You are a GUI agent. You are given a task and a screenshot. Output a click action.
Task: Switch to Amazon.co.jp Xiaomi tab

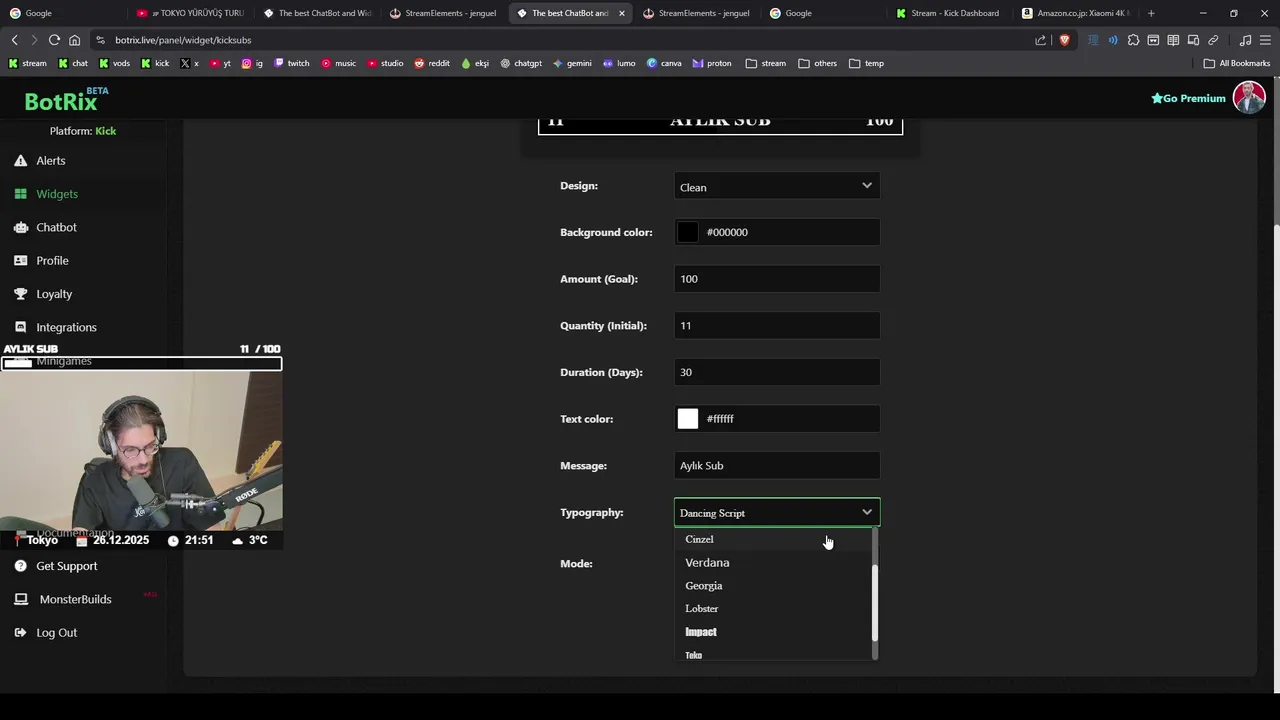pyautogui.click(x=1076, y=13)
